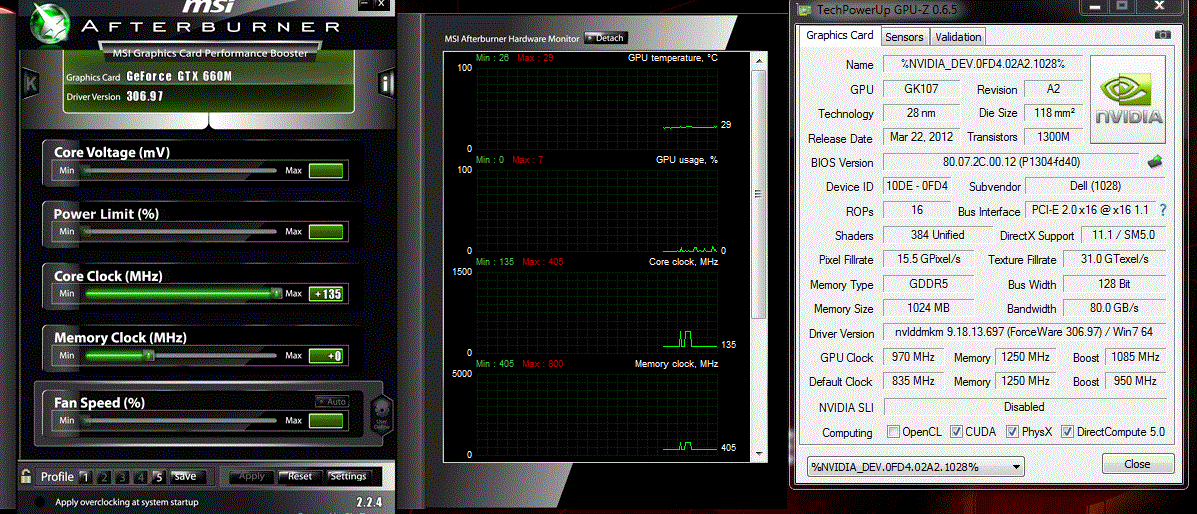
Task: Click the GK107 GPU field
Action: coord(921,89)
